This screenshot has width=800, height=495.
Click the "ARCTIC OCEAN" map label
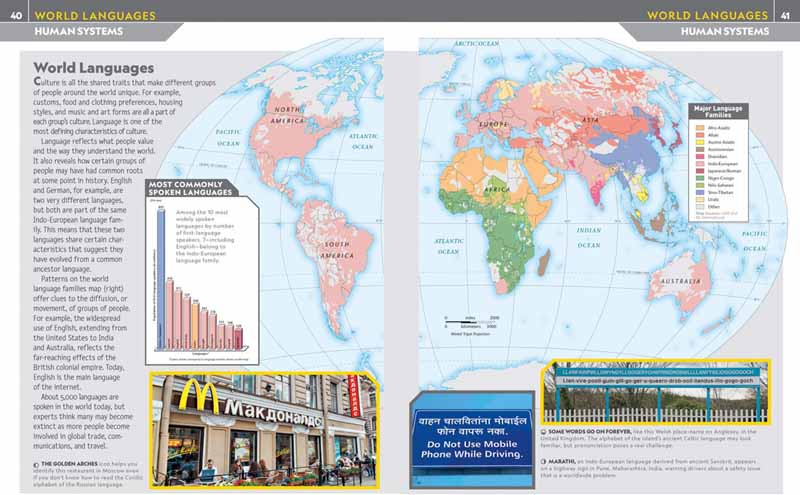tap(477, 44)
